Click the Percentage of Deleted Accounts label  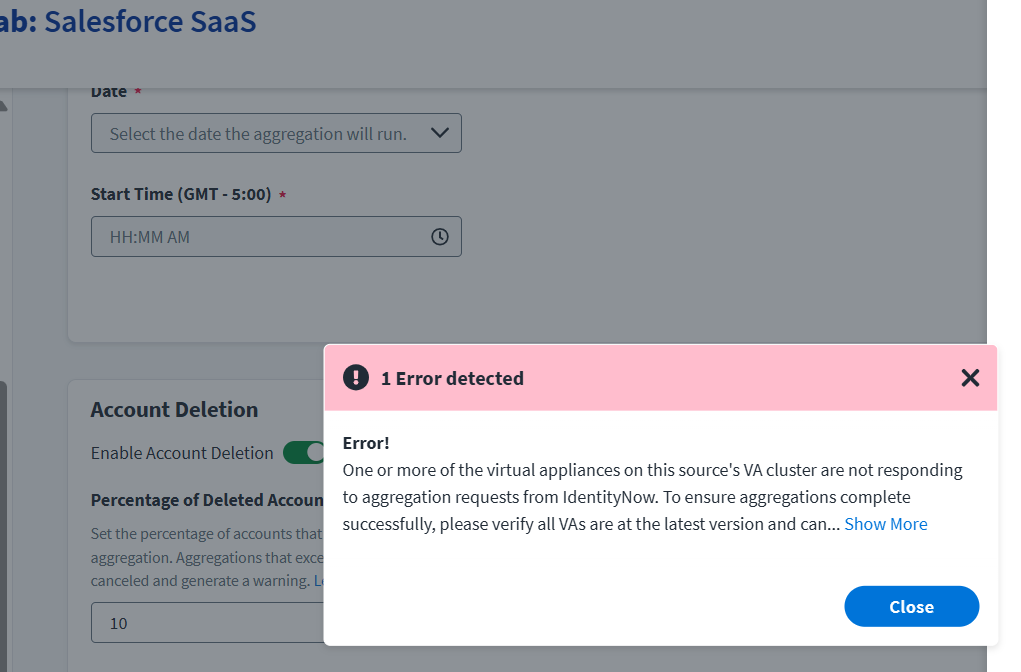[x=206, y=500]
